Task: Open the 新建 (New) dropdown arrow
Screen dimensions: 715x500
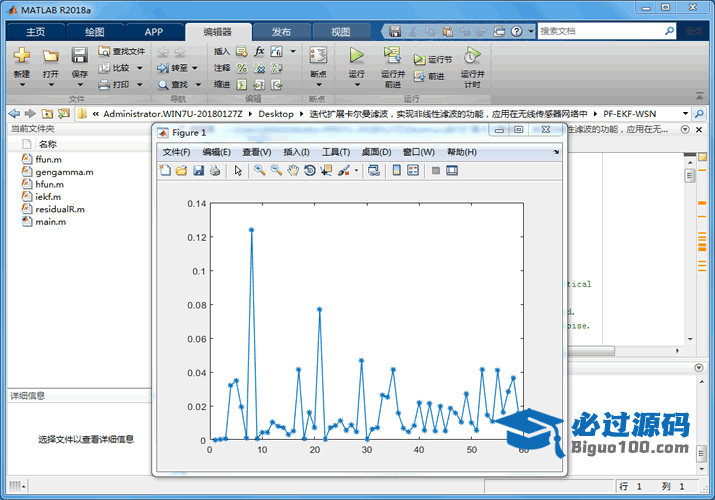Action: click(x=21, y=84)
